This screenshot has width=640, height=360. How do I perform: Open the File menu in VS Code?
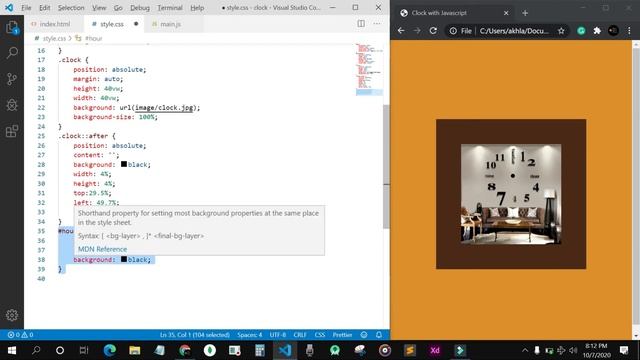tap(26, 8)
